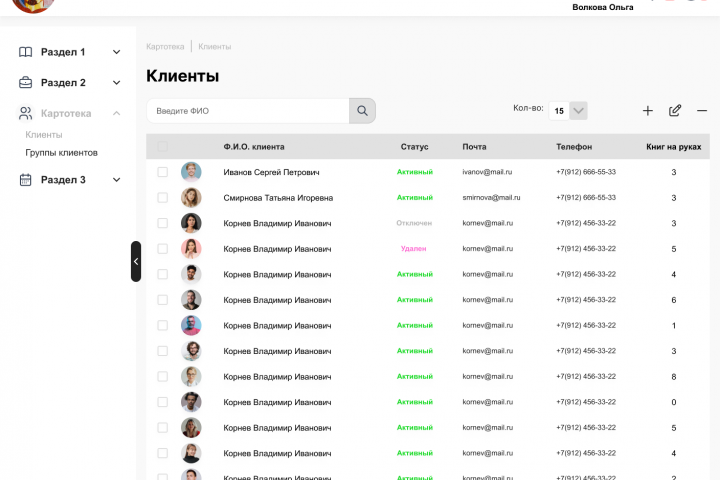Collapse the Картотека section chevron
Image resolution: width=720 pixels, height=480 pixels.
[117, 113]
